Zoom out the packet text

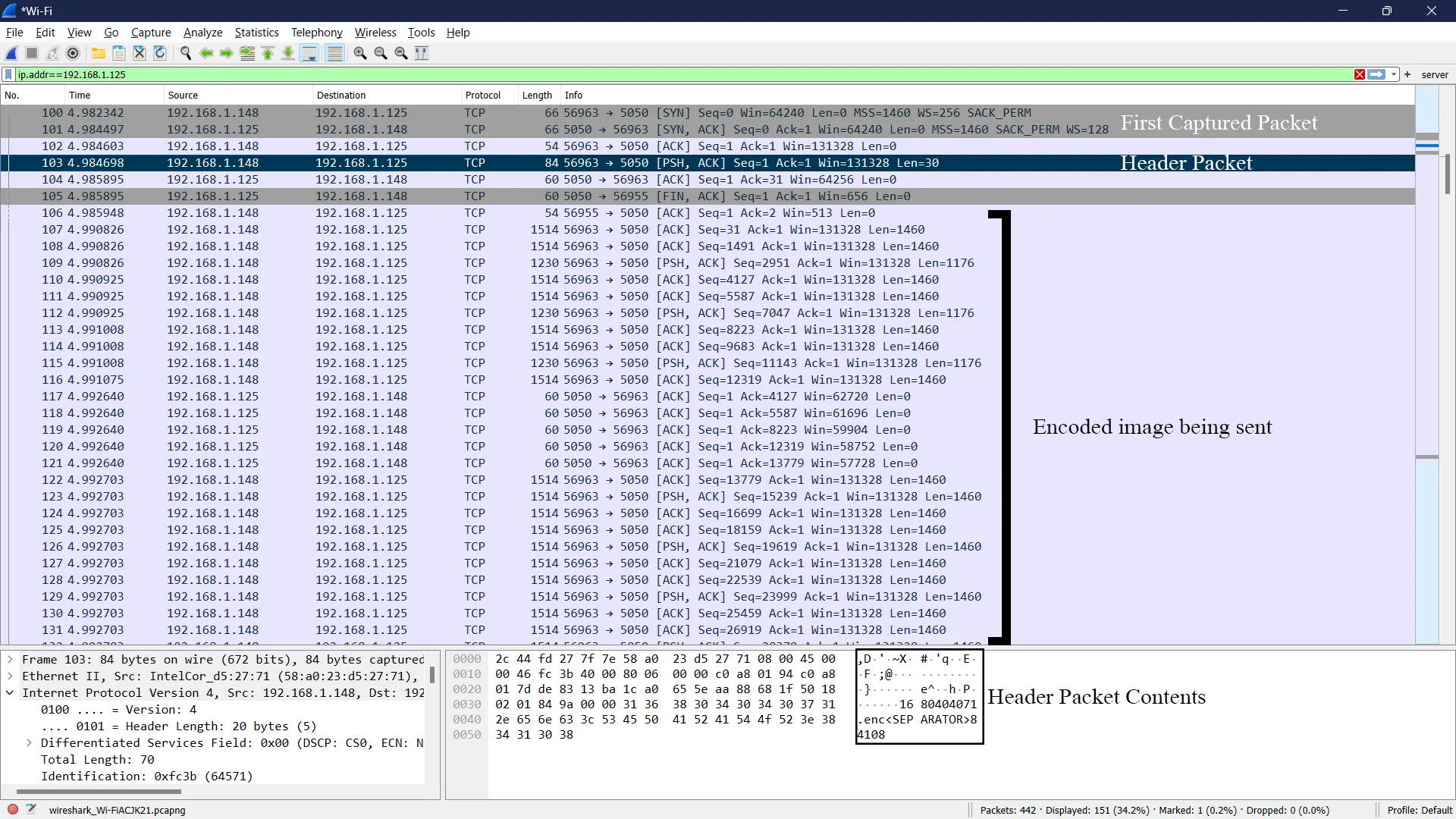(381, 53)
